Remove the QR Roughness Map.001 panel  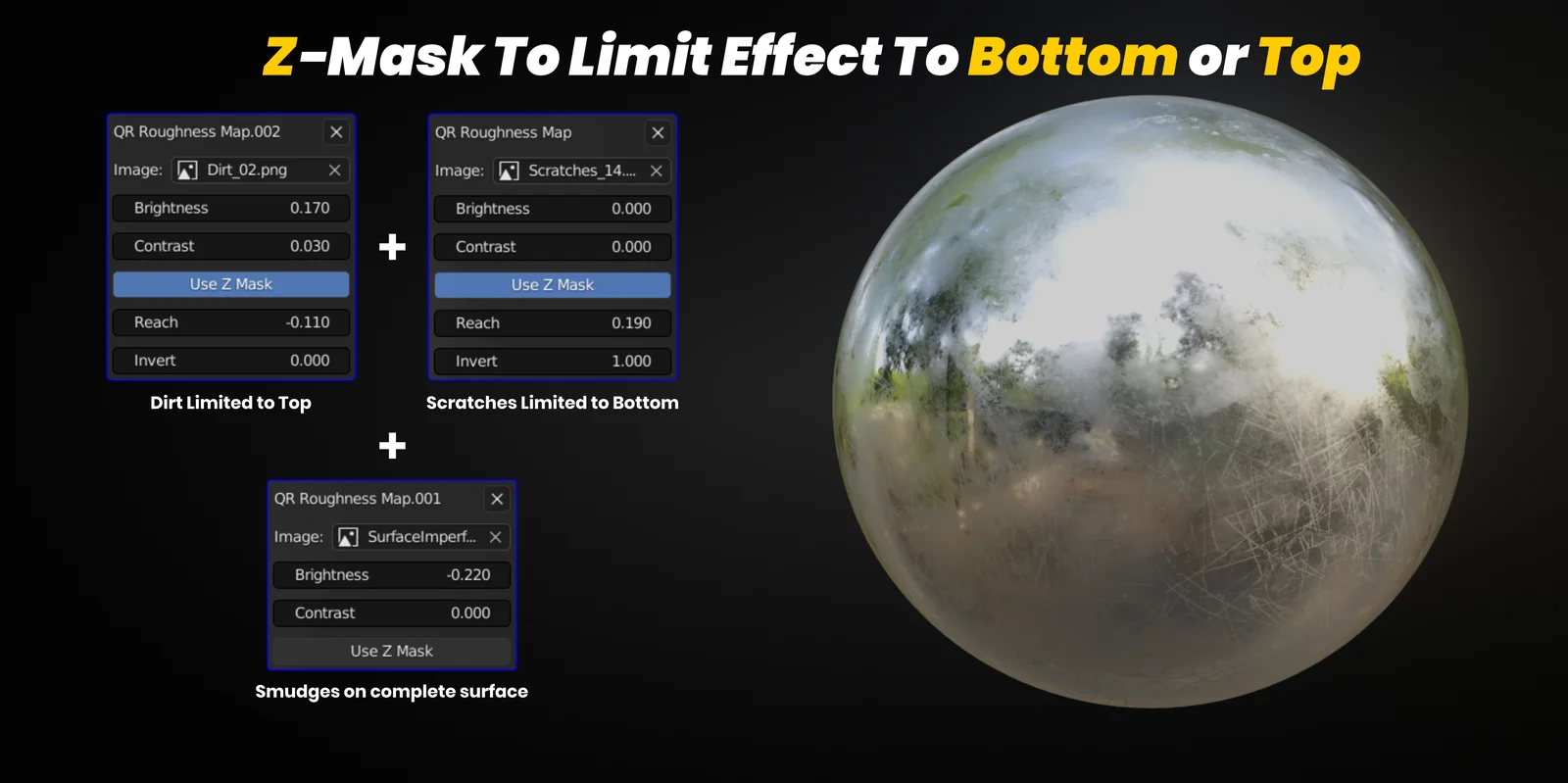[497, 499]
